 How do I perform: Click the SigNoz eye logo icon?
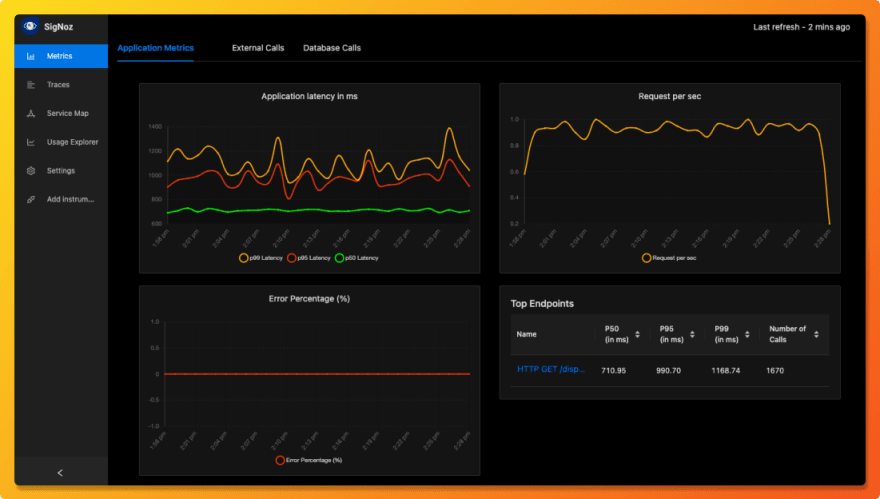click(x=30, y=27)
